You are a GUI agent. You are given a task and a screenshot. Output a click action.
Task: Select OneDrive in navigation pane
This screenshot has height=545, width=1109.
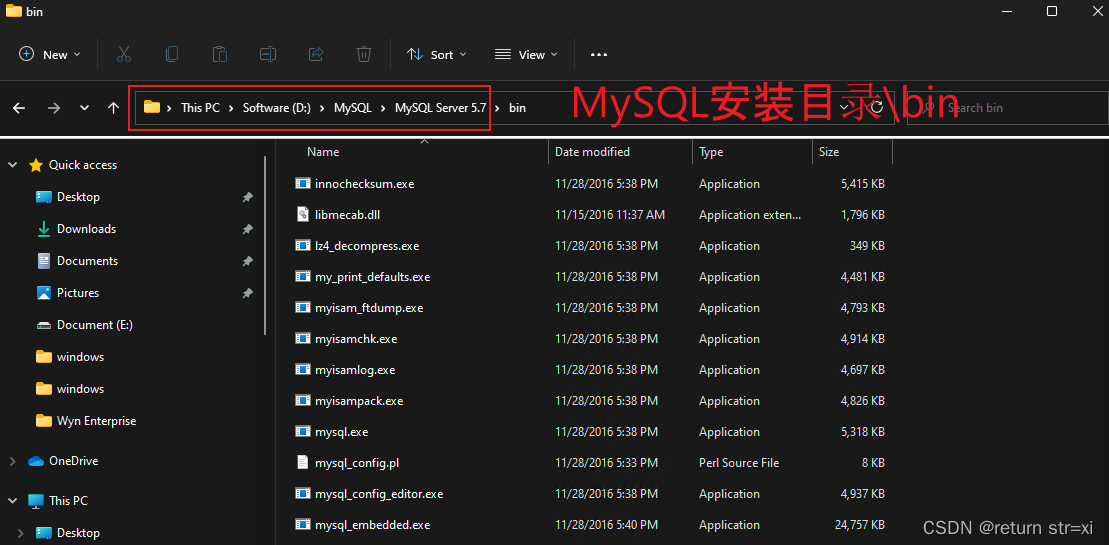click(74, 461)
